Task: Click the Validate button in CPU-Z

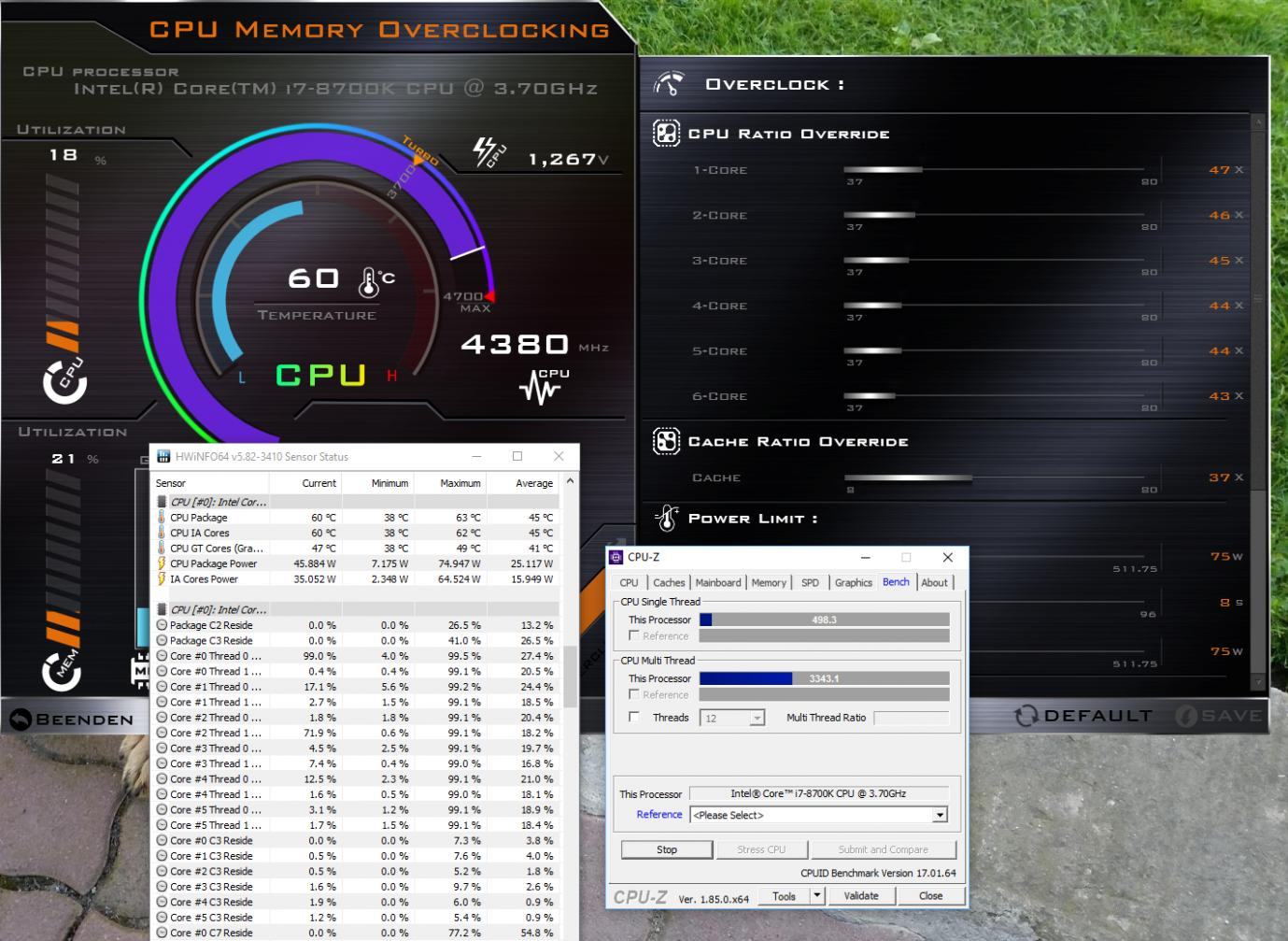Action: [861, 895]
